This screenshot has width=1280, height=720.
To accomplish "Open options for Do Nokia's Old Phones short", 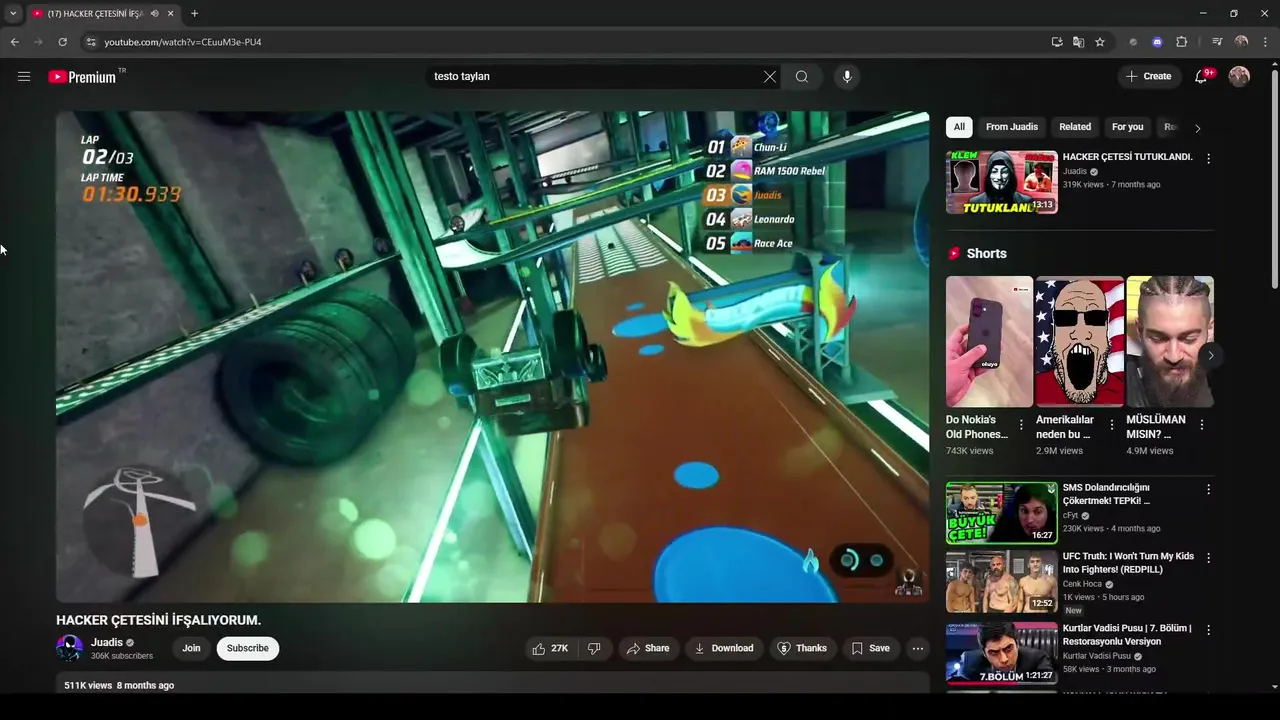I will 1021,425.
